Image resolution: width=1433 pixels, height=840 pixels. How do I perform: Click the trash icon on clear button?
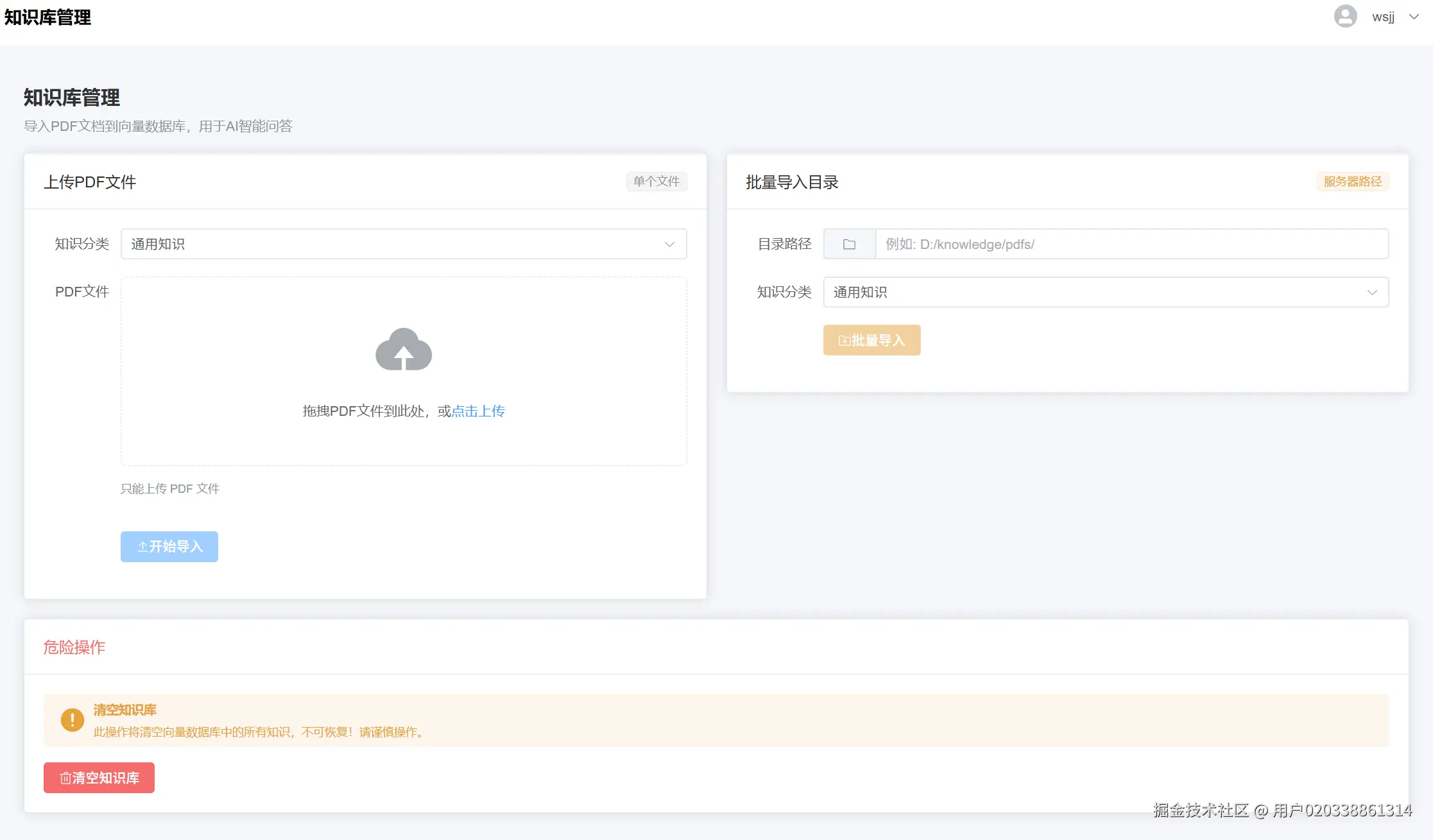[65, 778]
